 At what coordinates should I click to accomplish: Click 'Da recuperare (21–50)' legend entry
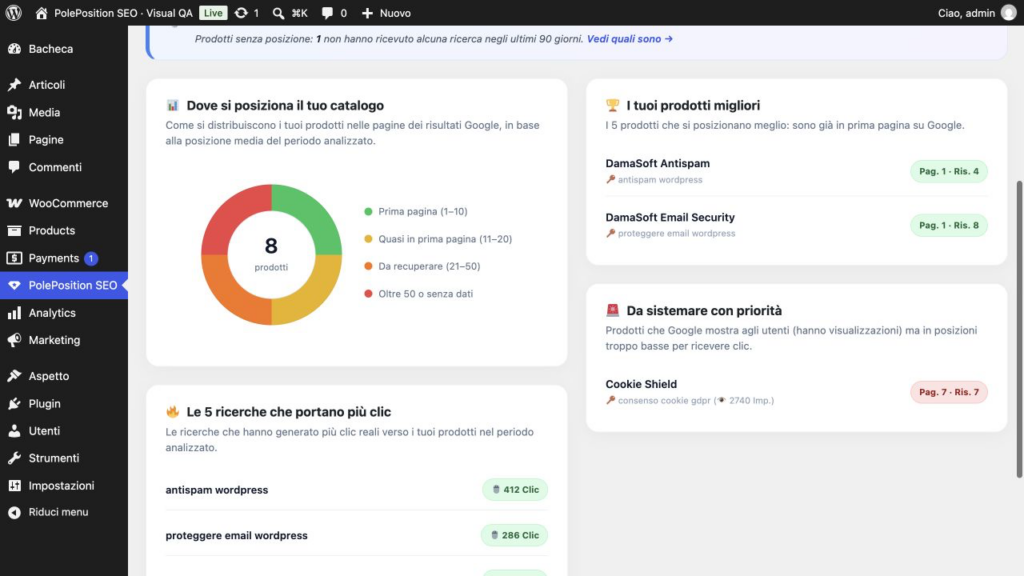[x=422, y=266]
